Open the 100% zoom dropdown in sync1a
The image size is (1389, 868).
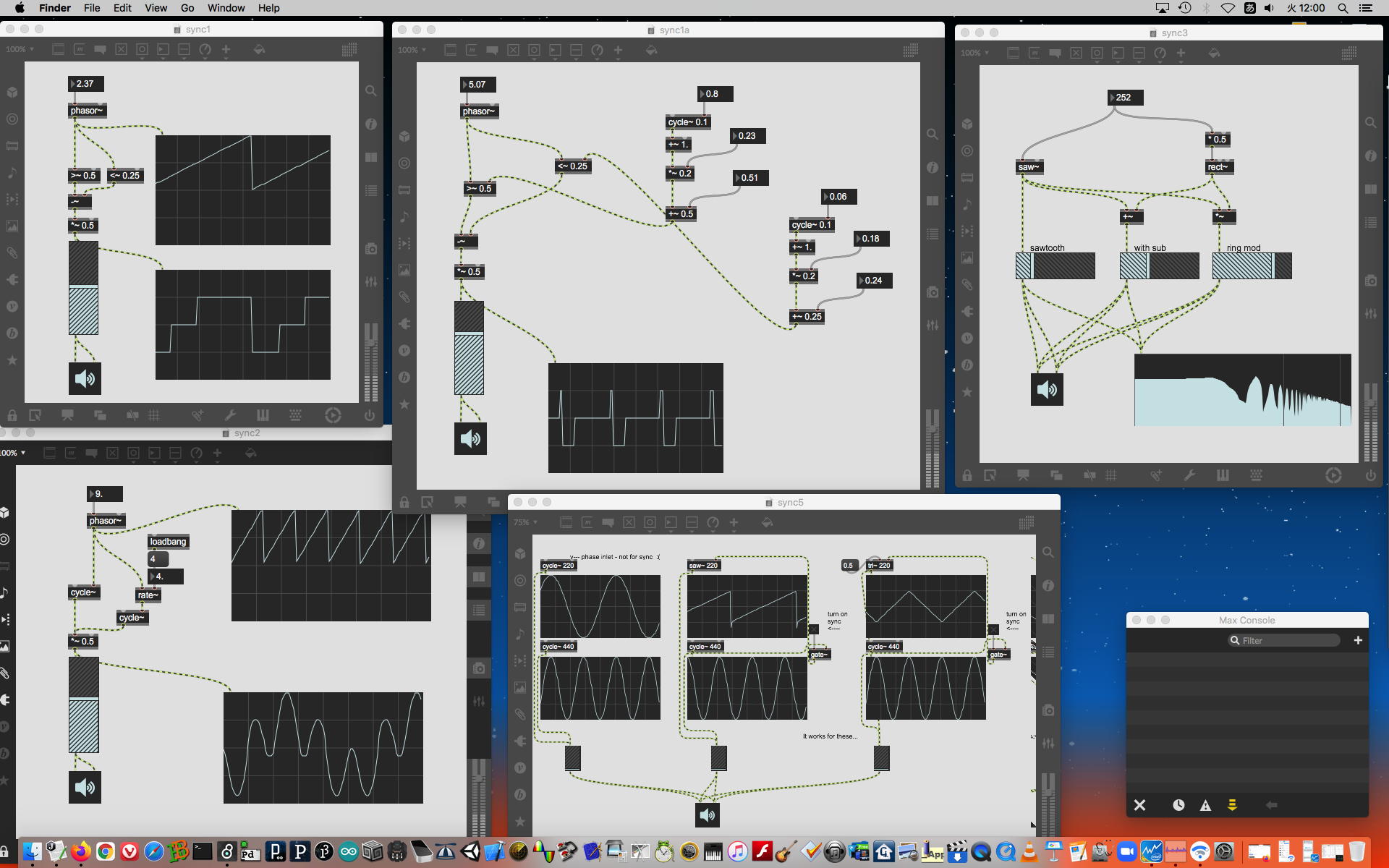(412, 50)
